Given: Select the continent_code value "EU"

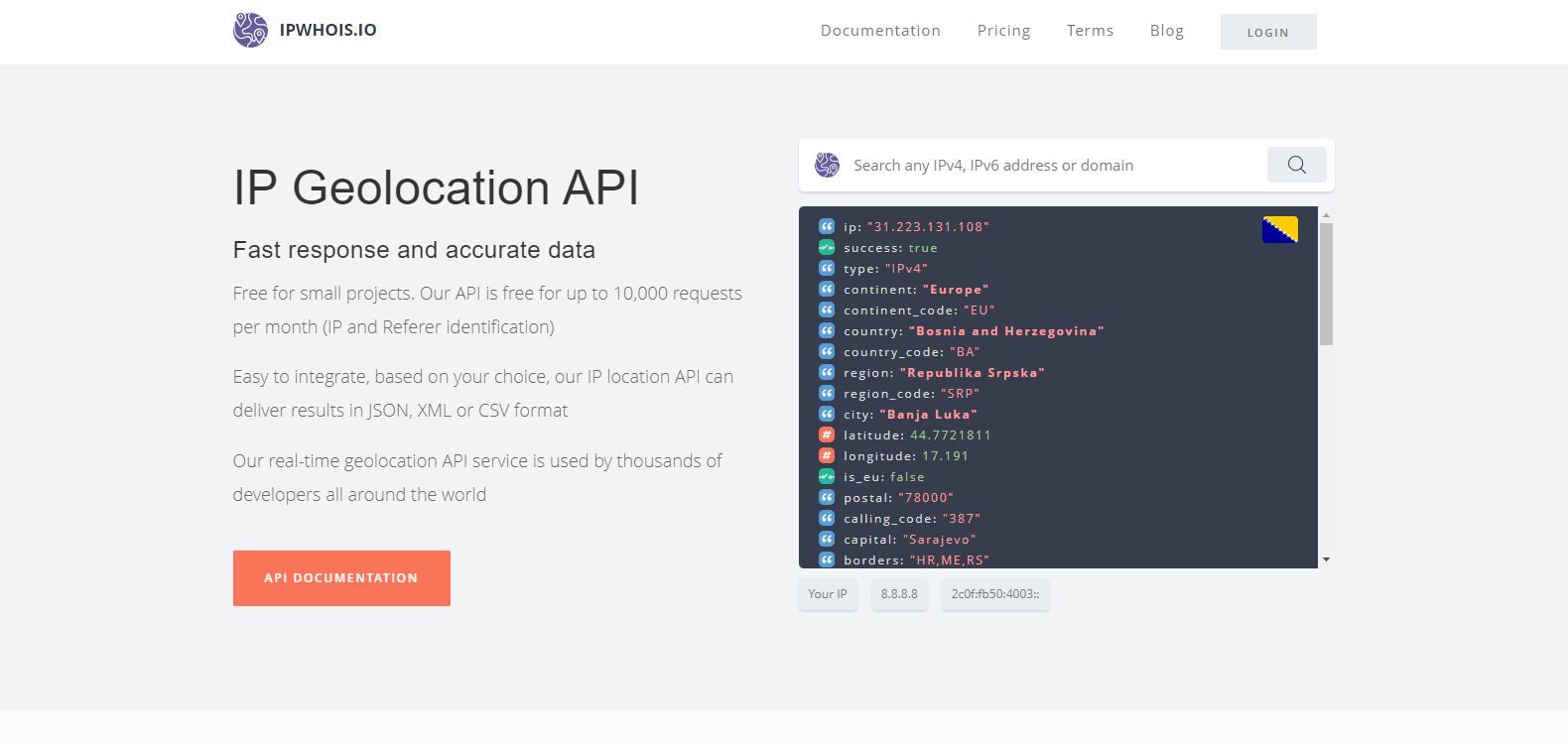Looking at the screenshot, I should coord(980,310).
